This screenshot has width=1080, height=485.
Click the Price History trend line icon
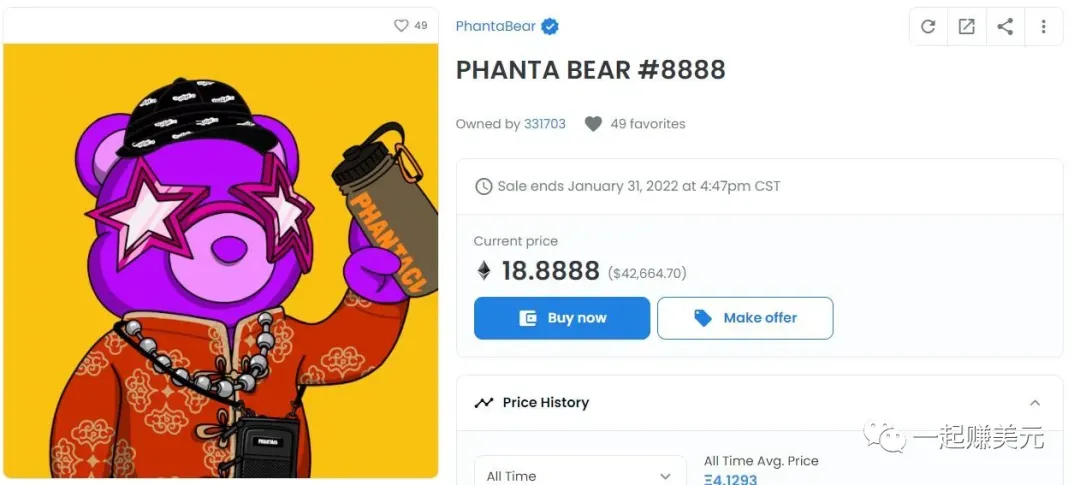[x=484, y=403]
